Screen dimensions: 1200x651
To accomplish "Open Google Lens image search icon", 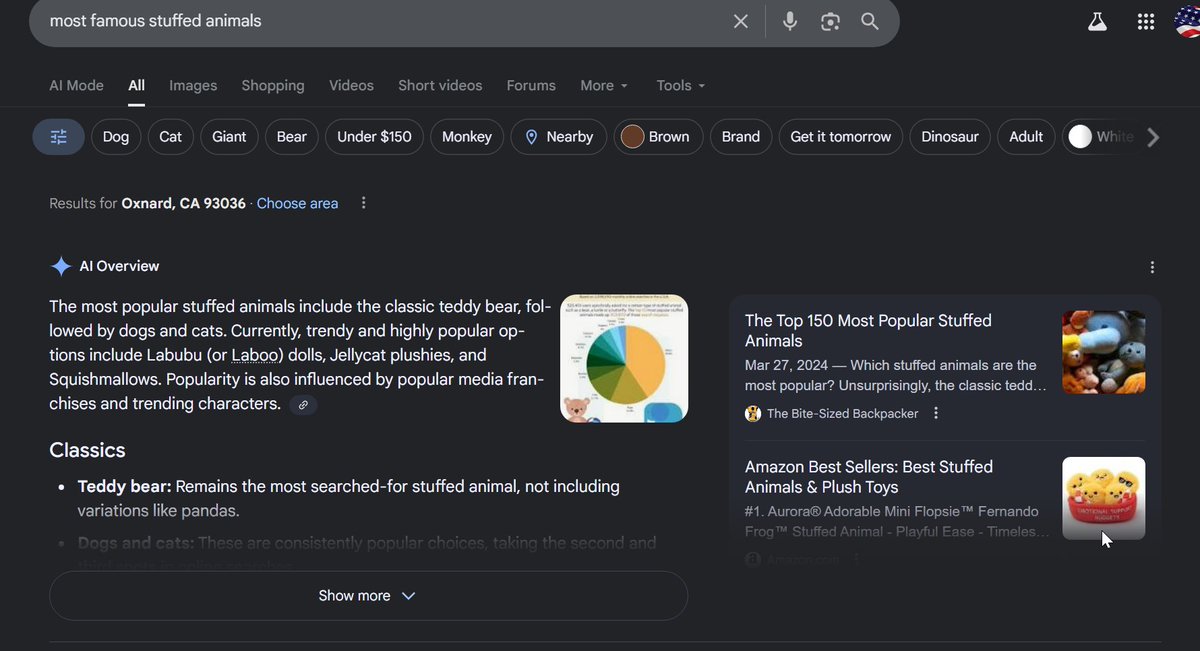I will (x=830, y=21).
